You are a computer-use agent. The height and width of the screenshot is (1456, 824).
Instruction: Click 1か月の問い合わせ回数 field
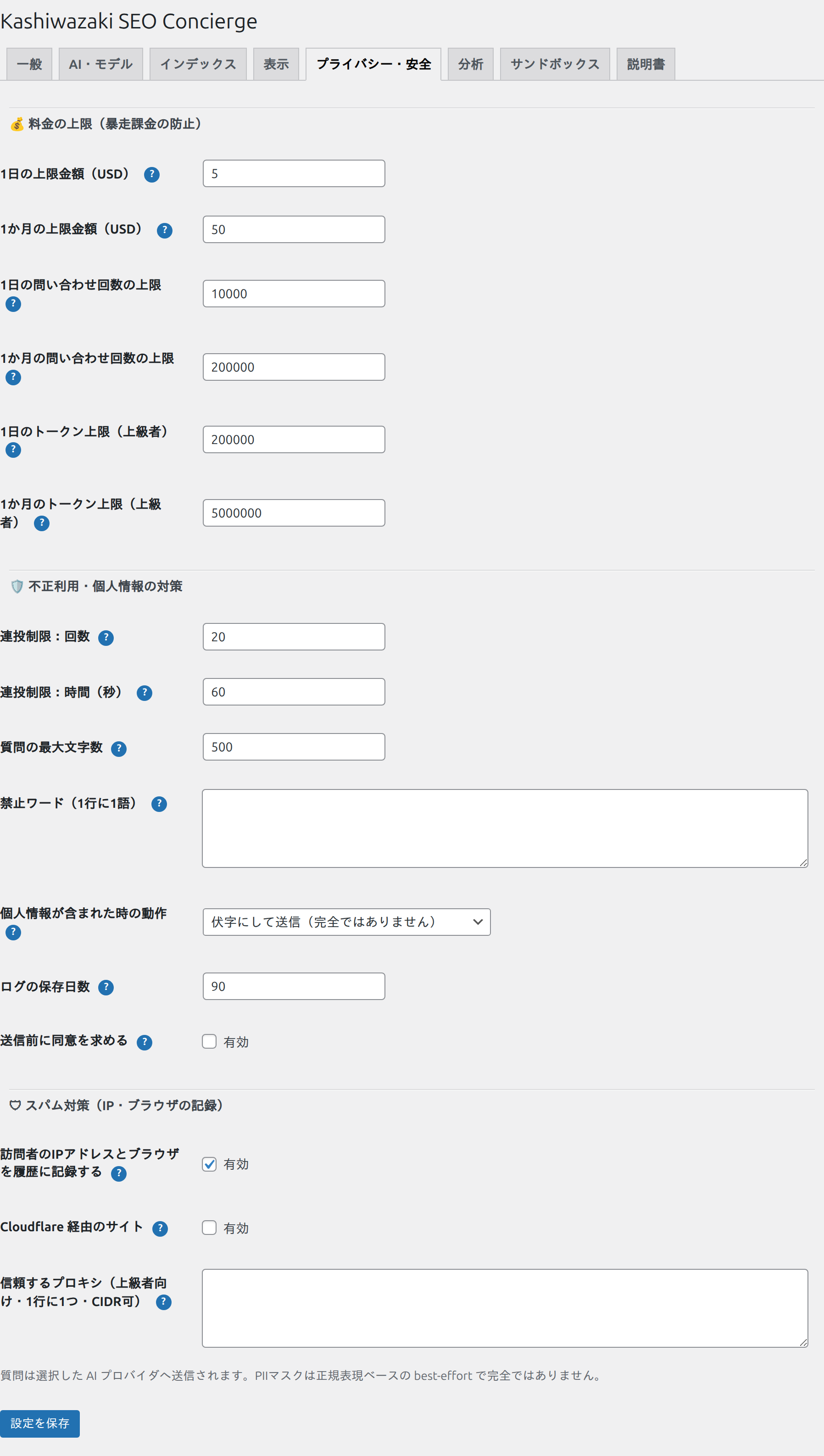click(294, 367)
